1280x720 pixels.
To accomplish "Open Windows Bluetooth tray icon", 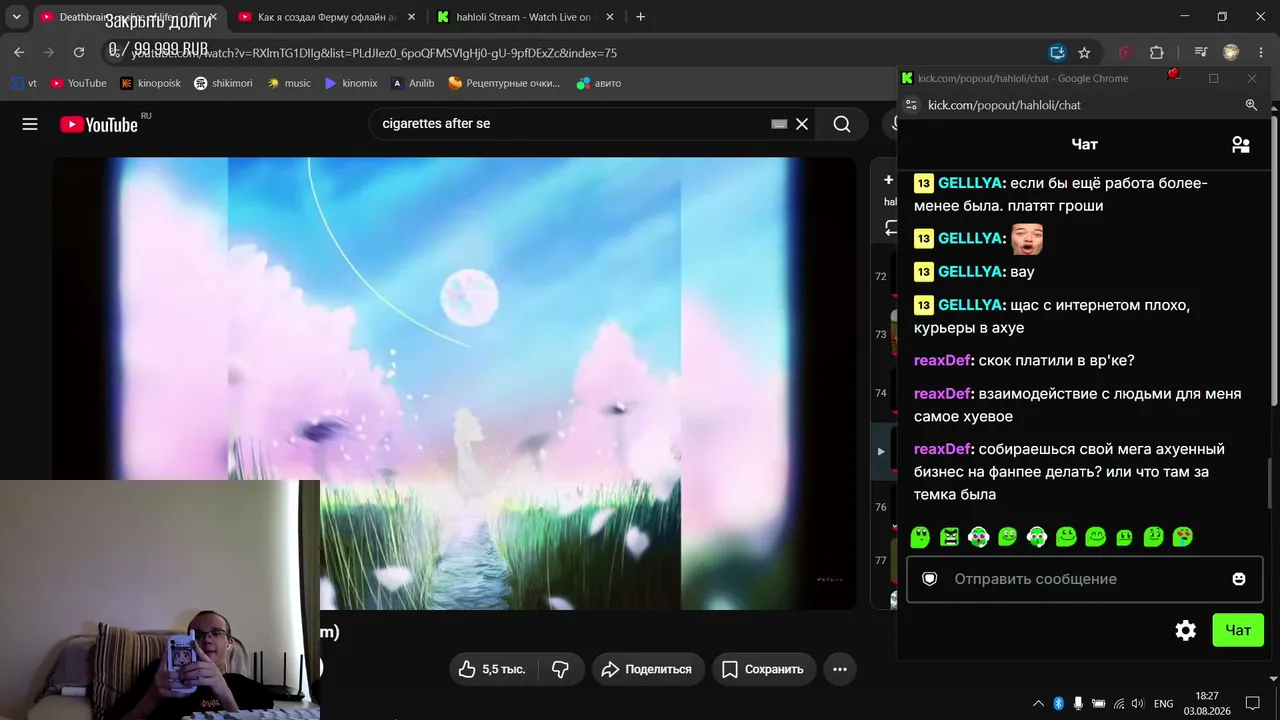I will click(1059, 703).
